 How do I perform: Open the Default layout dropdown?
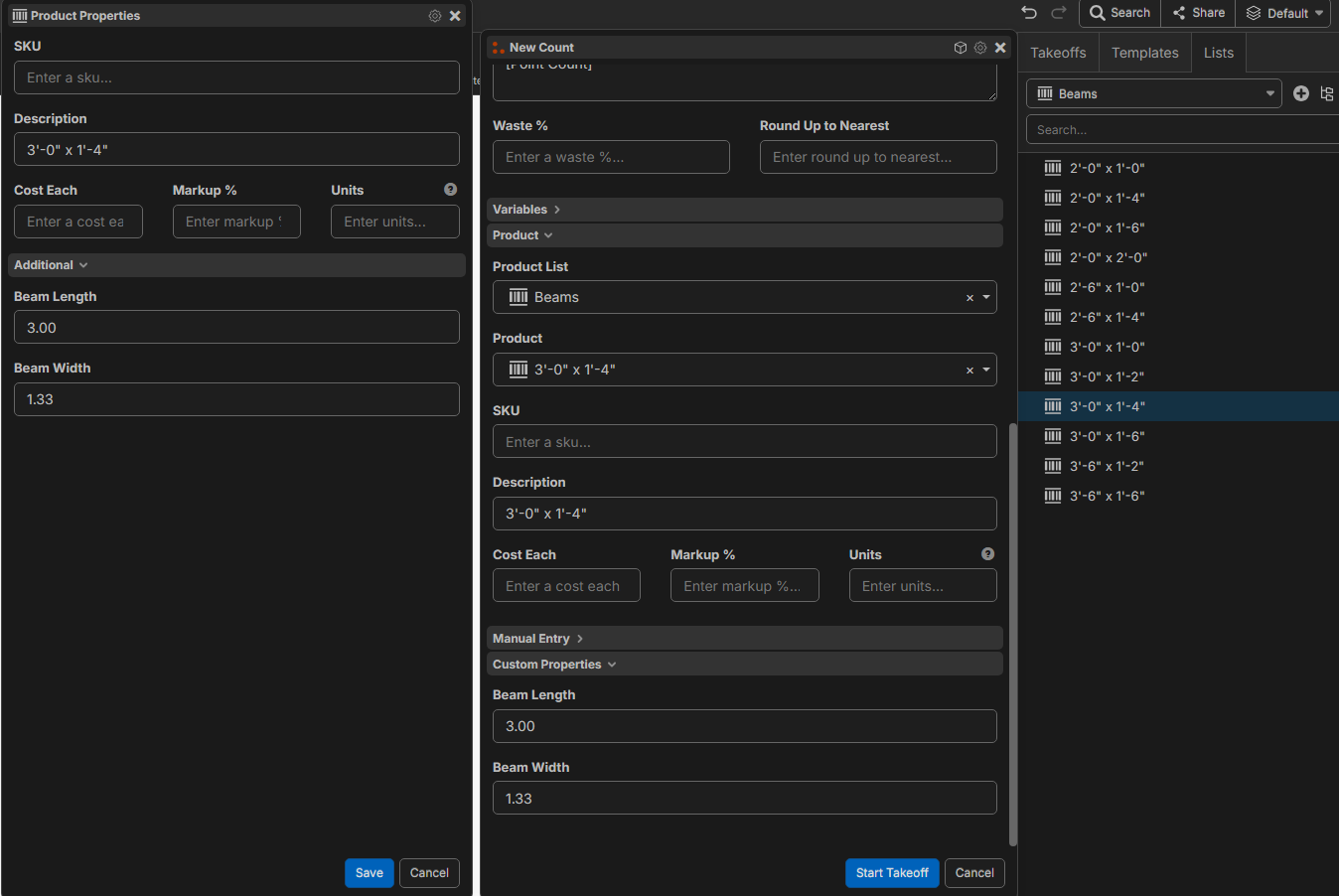pos(1287,13)
